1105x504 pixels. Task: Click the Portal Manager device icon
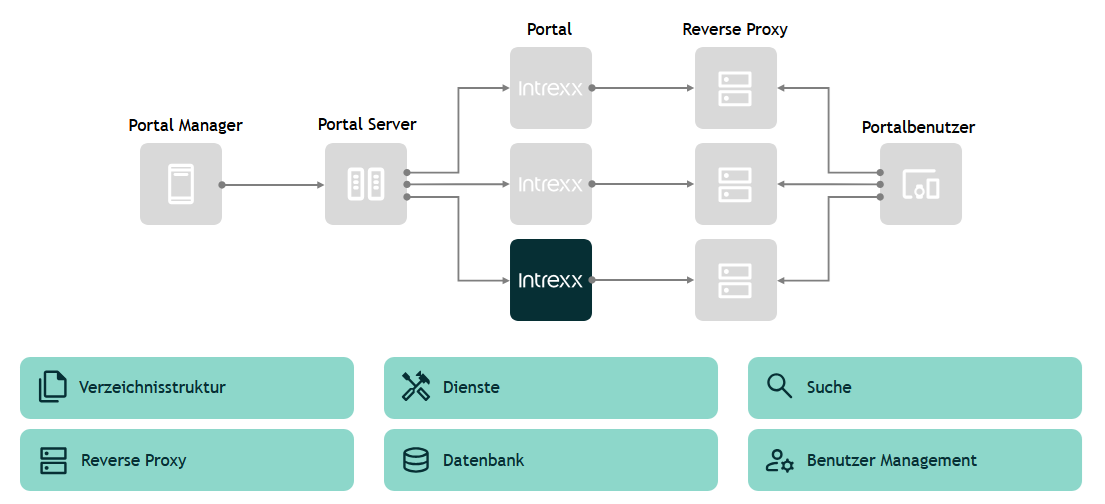[180, 184]
